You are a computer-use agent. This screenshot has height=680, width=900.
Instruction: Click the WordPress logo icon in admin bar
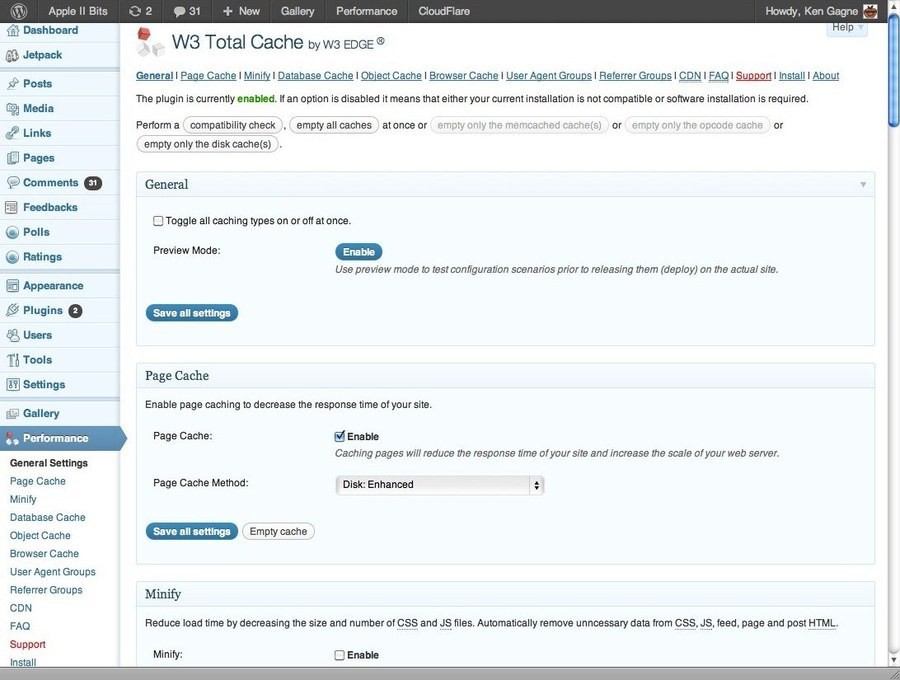pos(19,11)
